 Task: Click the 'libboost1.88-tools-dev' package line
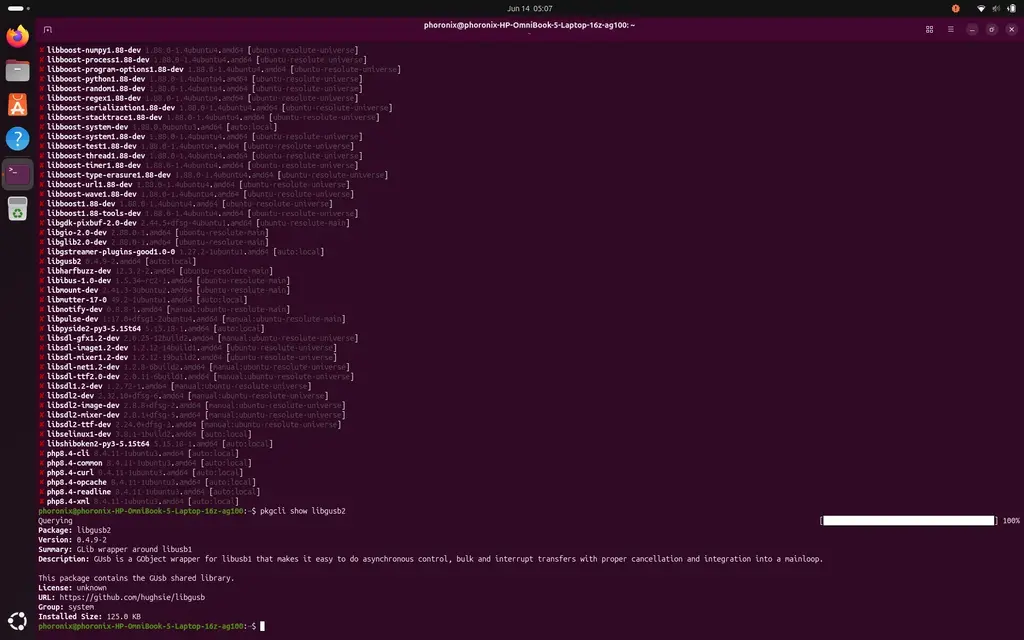point(199,213)
